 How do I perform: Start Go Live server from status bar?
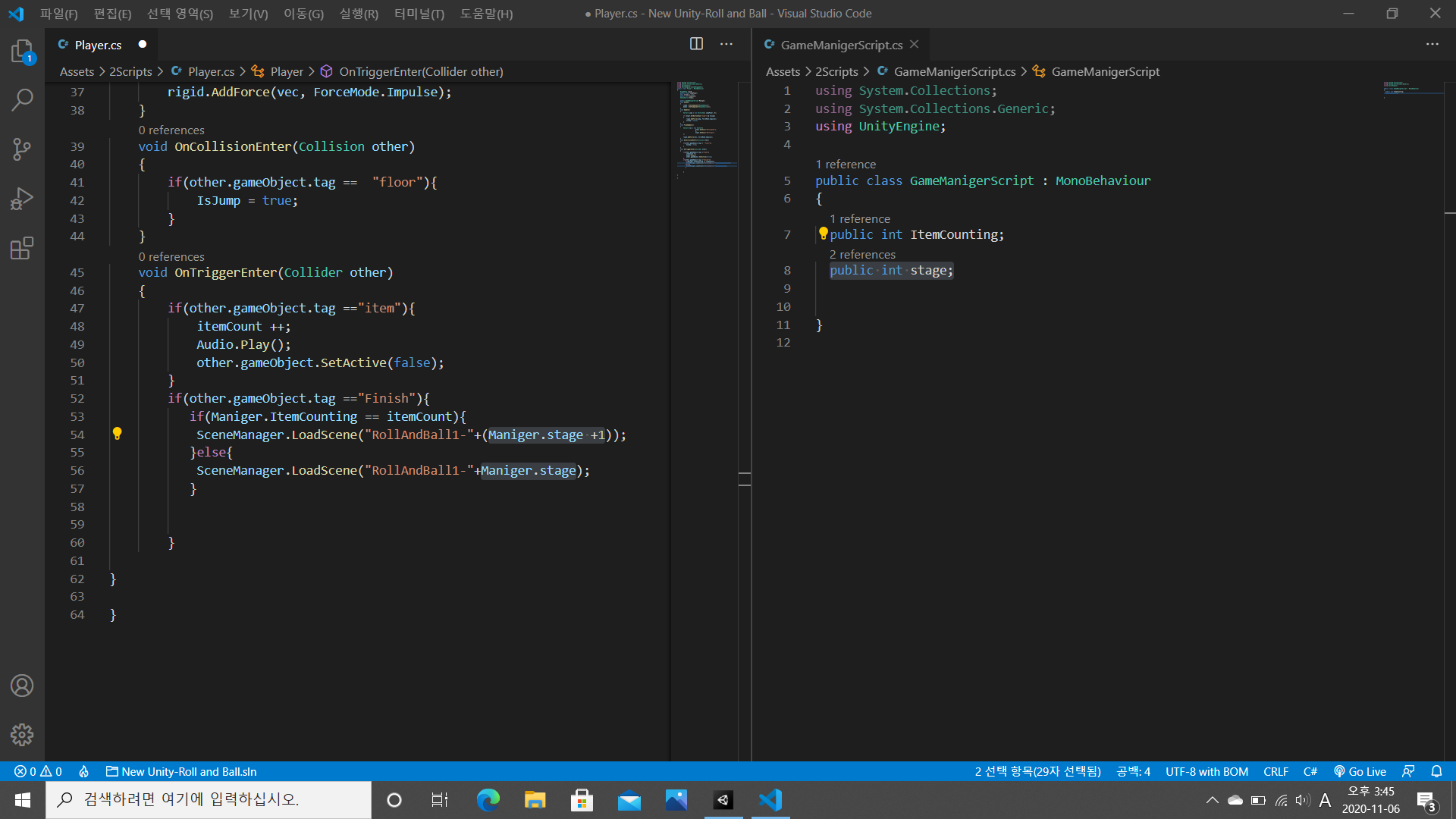[1360, 771]
